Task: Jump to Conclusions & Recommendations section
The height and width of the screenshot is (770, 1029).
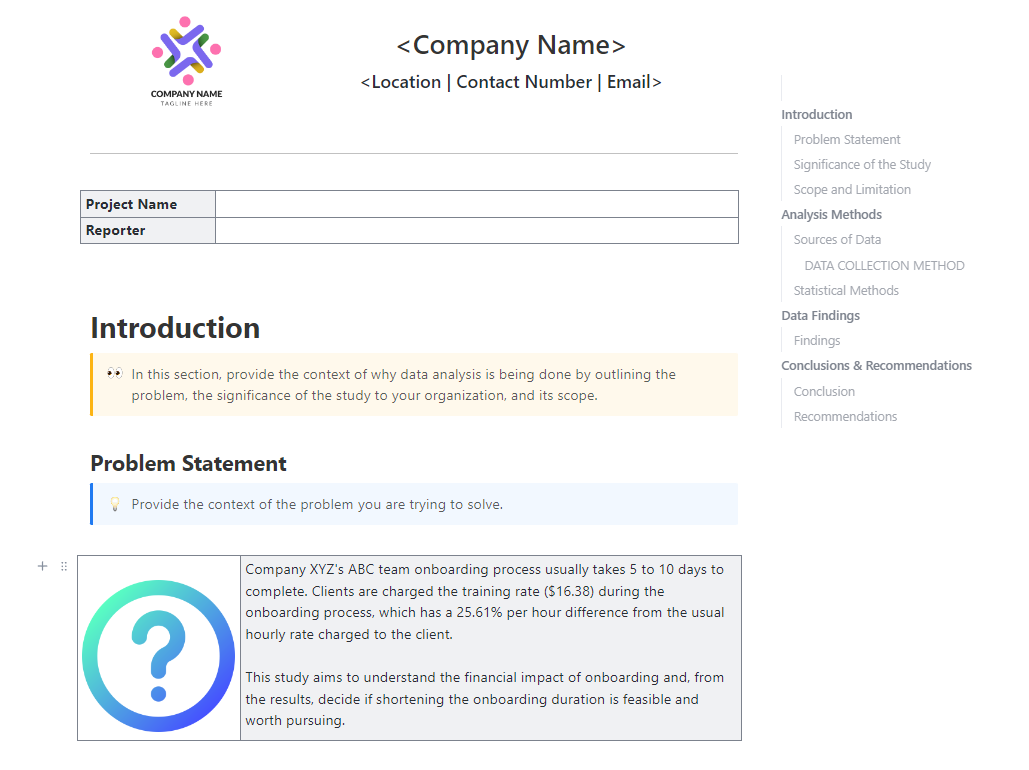Action: point(877,365)
